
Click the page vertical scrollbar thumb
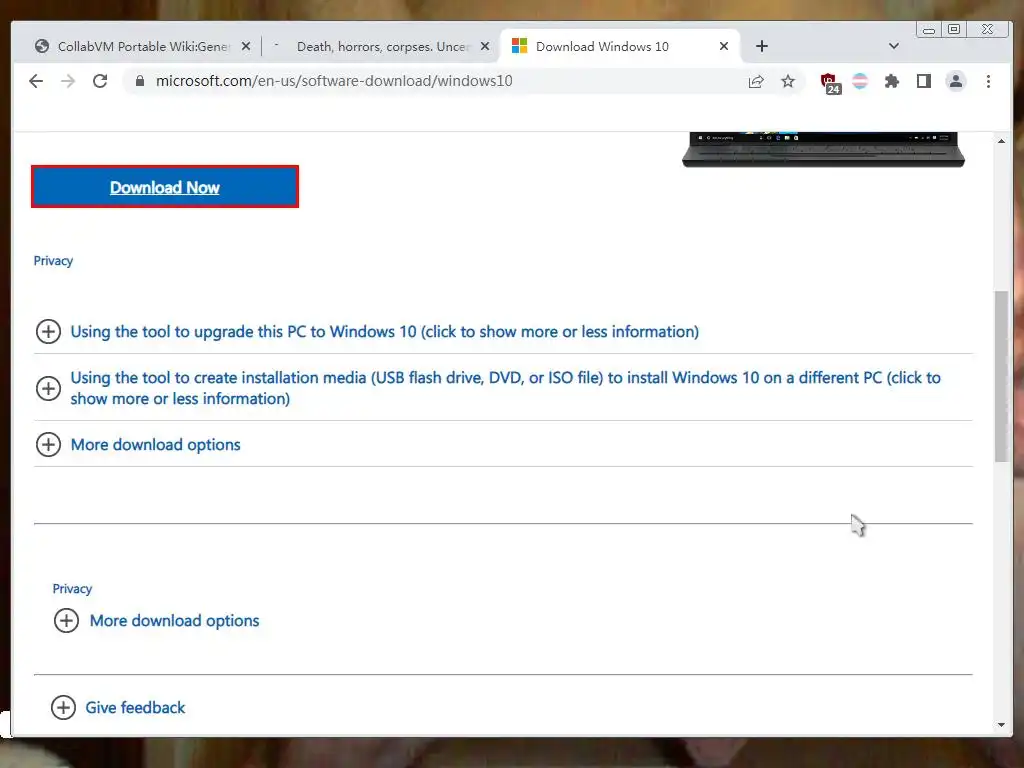click(1001, 376)
